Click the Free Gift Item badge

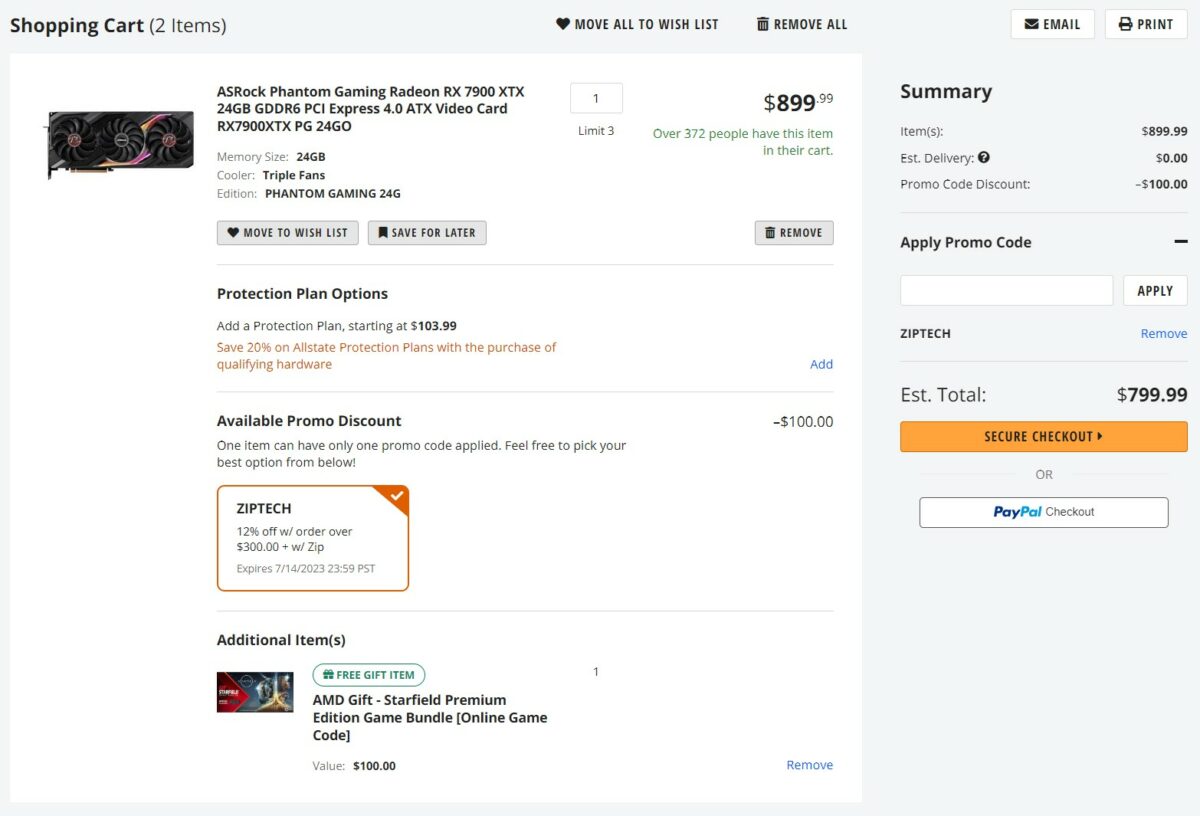tap(369, 675)
